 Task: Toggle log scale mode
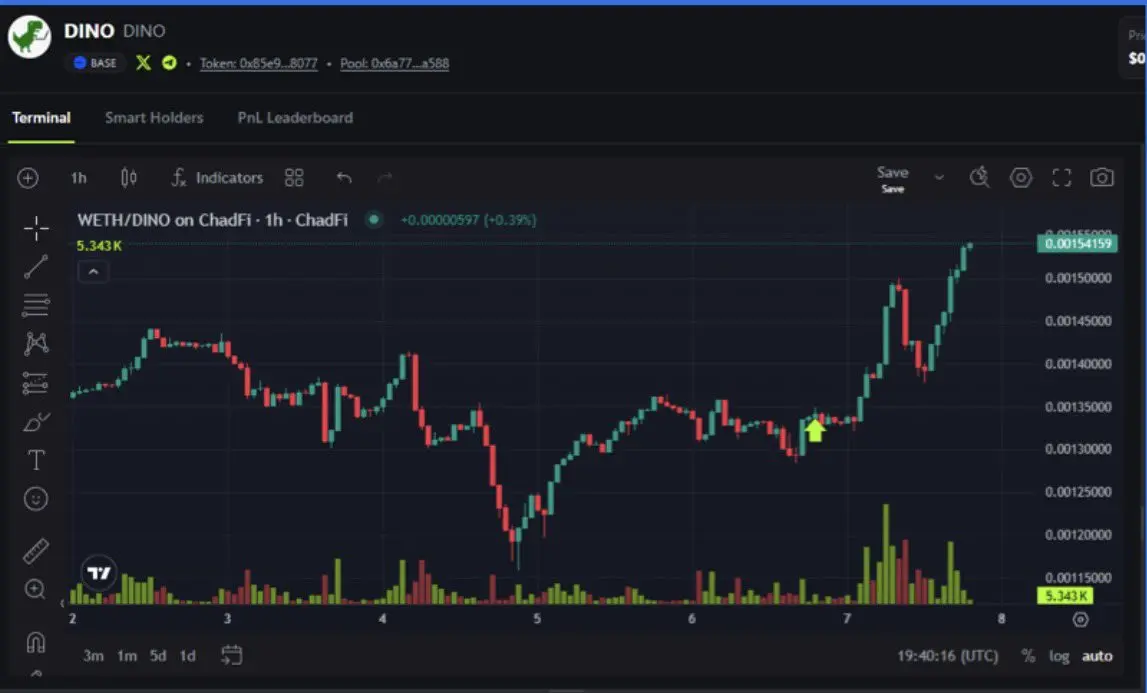pos(1058,656)
